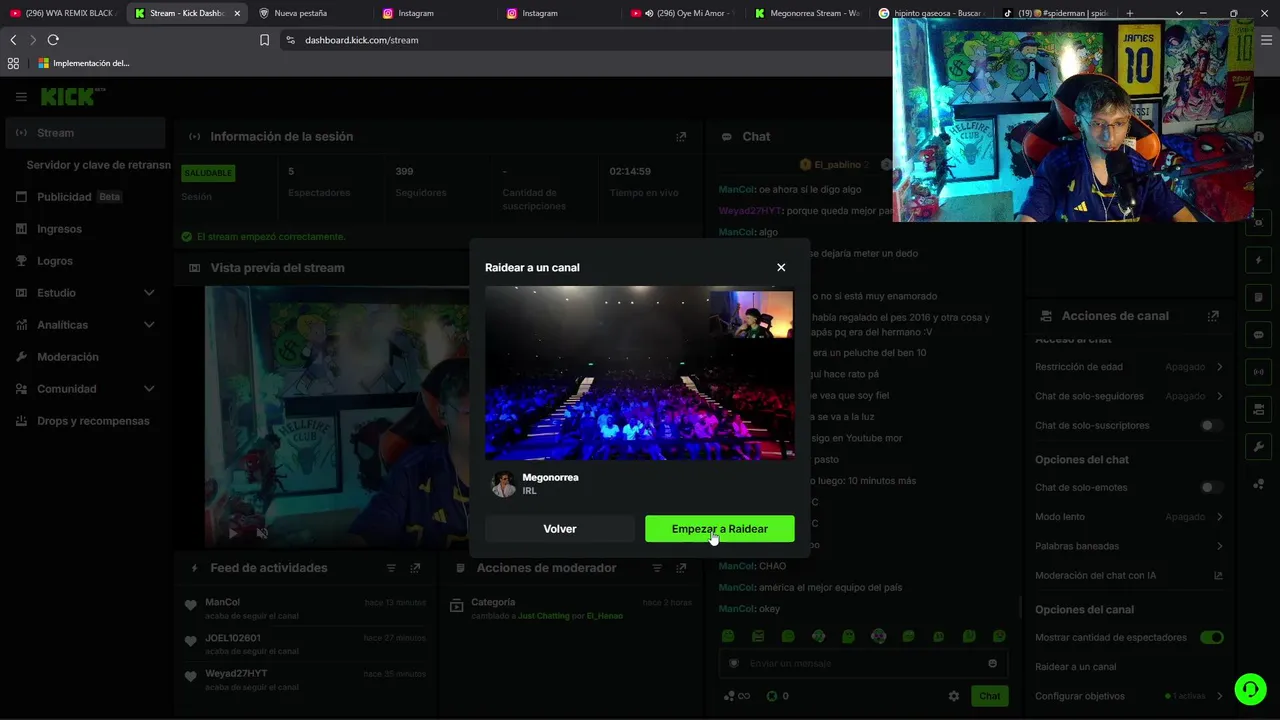1280x720 pixels.
Task: Click the broadcast signal icon in right rail
Action: (x=1258, y=372)
